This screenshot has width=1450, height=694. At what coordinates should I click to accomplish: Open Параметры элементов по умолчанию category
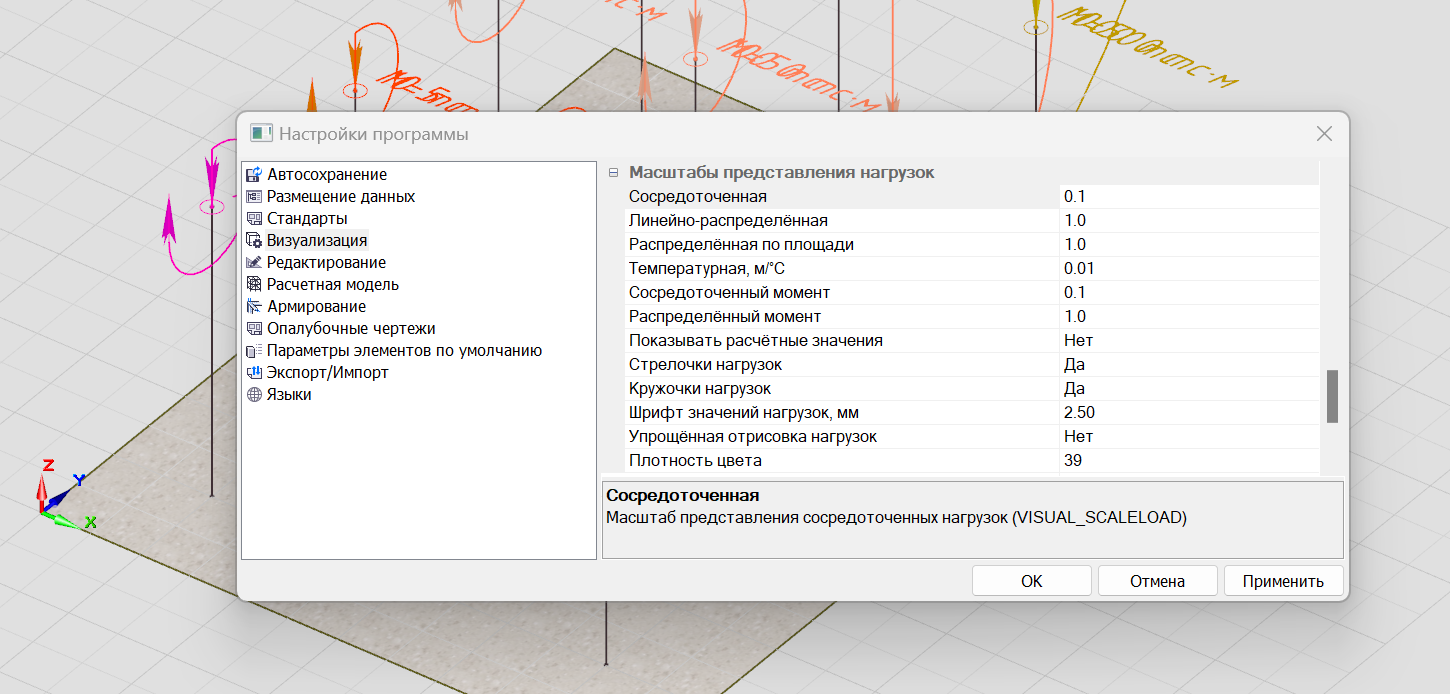point(404,350)
